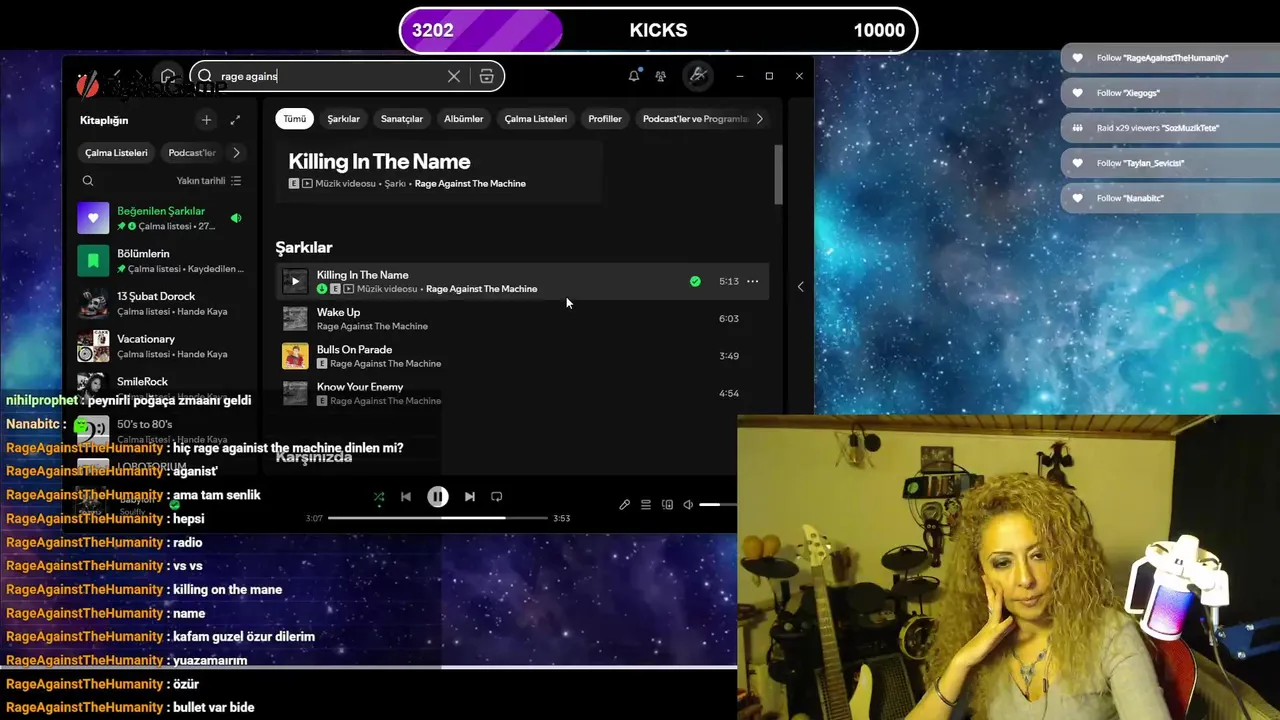Open the Friend Activity people icon
This screenshot has height=720, width=1280.
[661, 76]
